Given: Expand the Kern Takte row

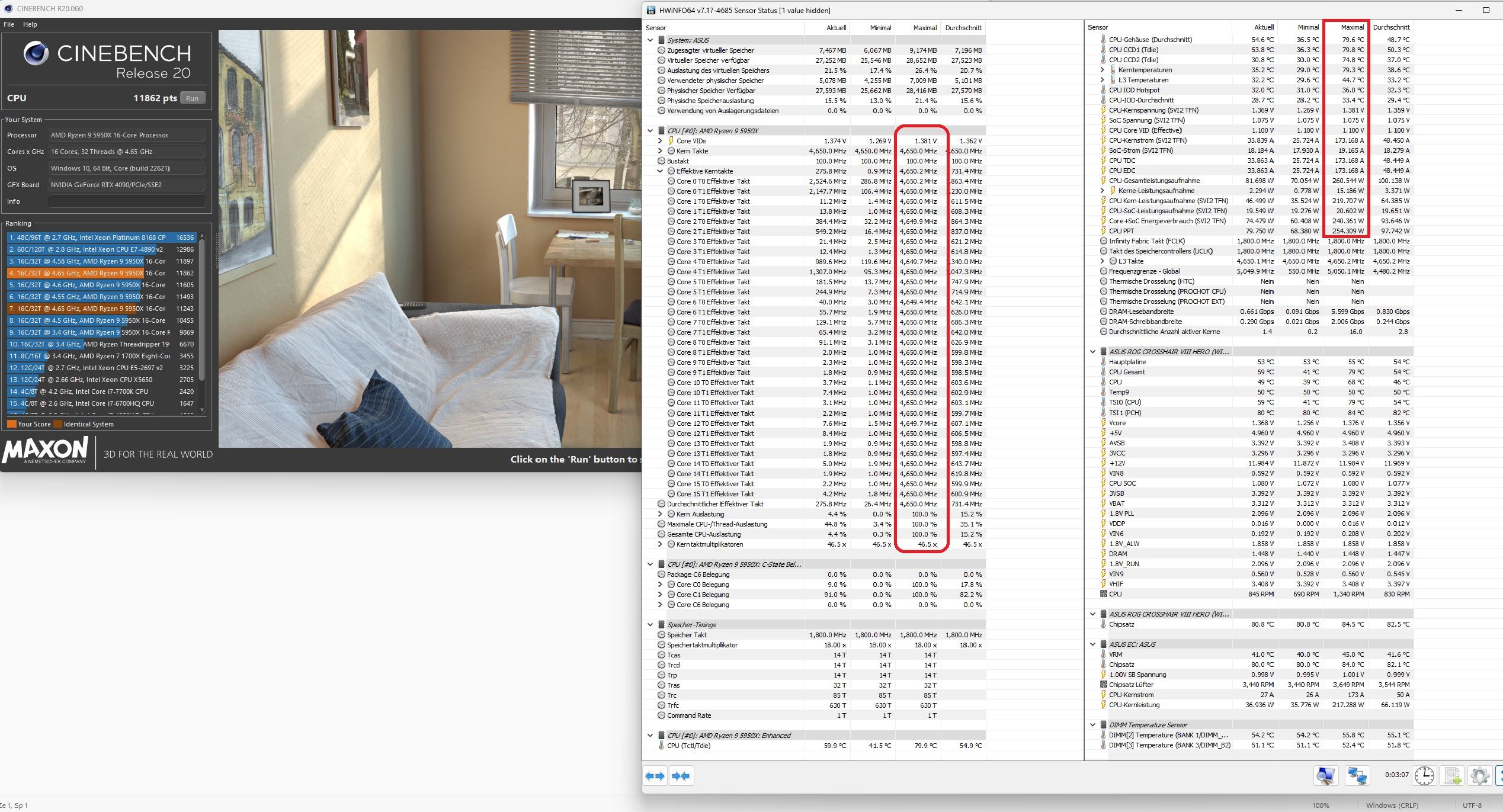Looking at the screenshot, I should pyautogui.click(x=660, y=151).
